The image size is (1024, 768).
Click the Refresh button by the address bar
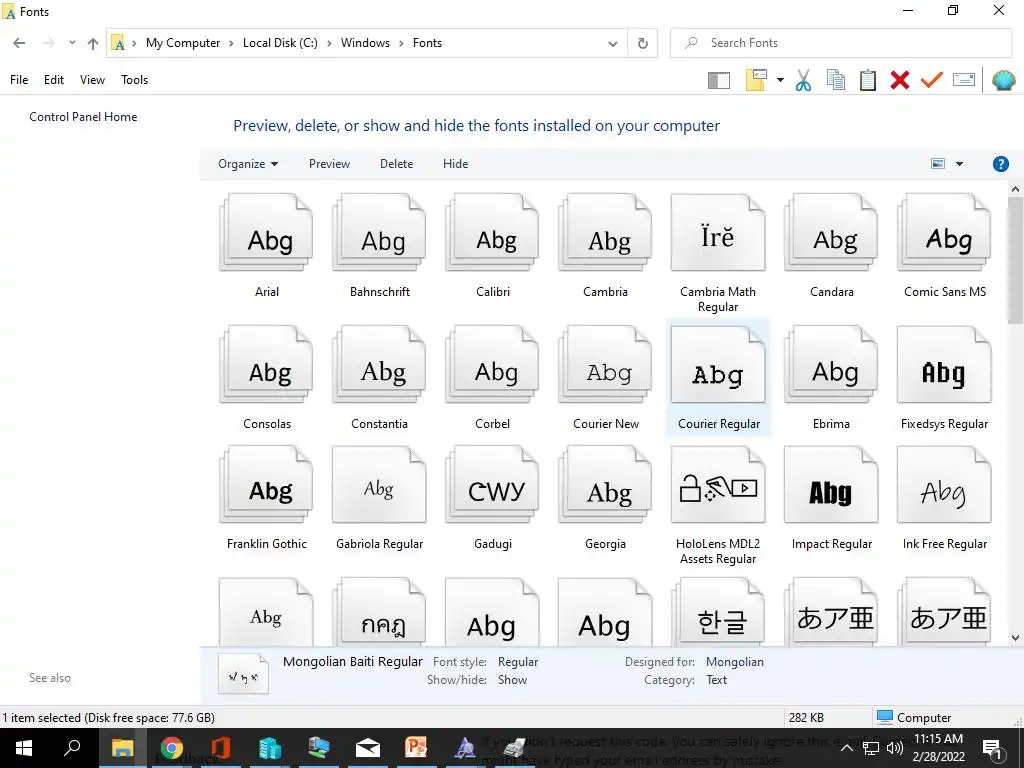[x=643, y=43]
